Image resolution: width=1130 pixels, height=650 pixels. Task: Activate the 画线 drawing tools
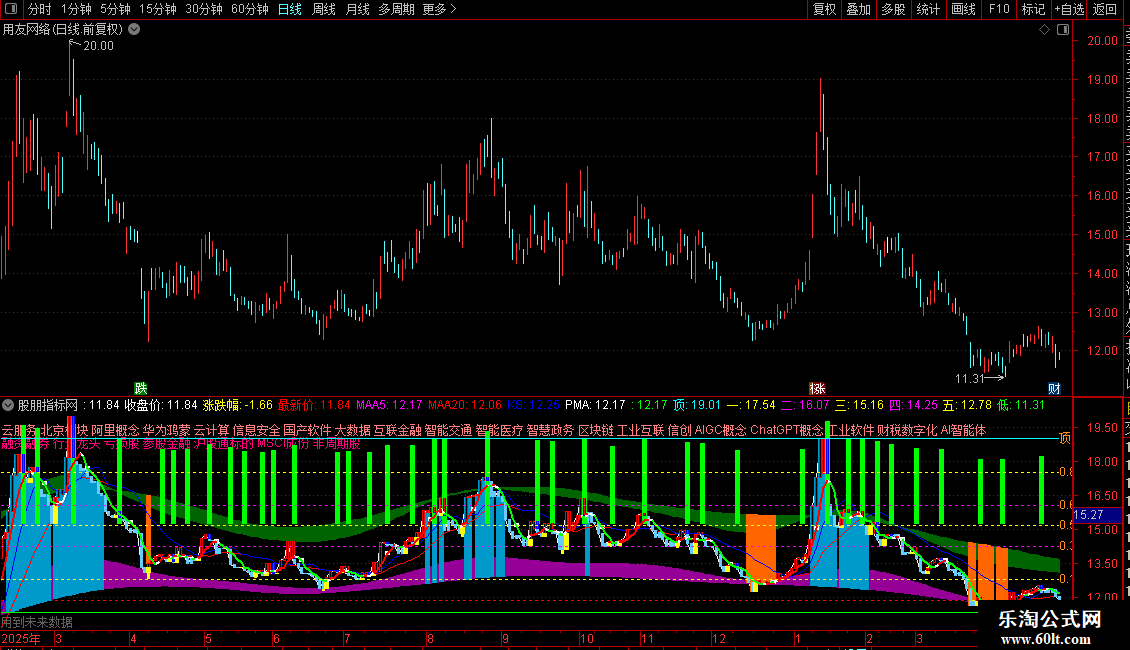963,9
